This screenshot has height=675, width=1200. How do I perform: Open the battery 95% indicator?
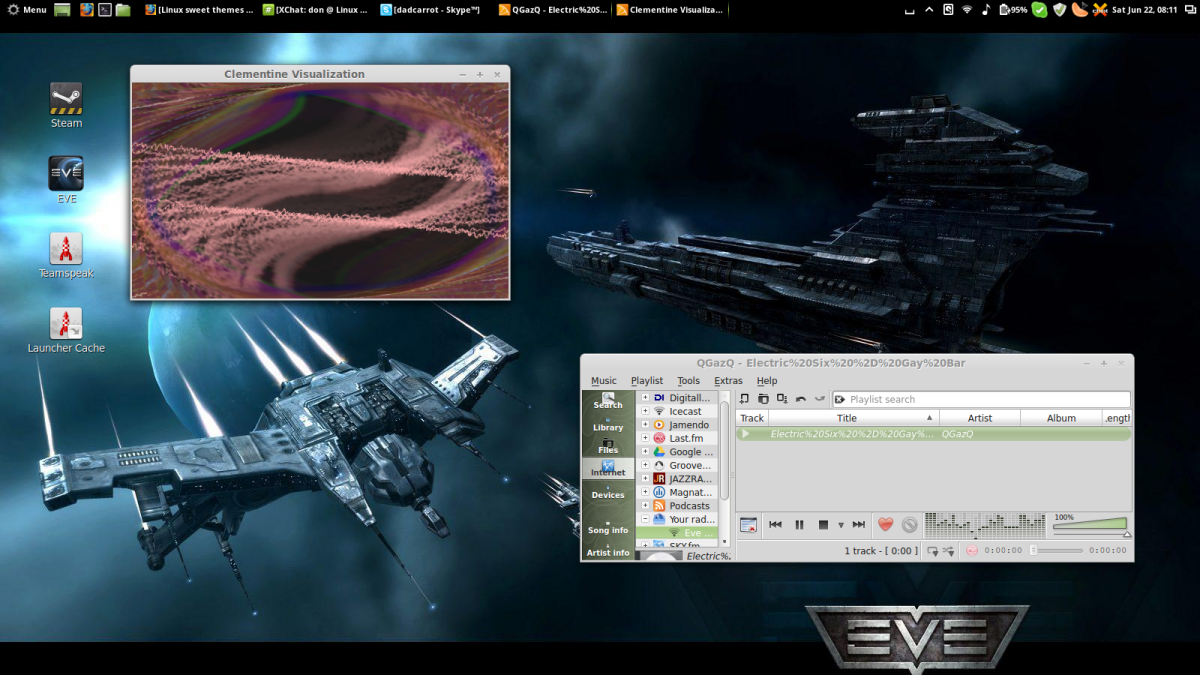[x=1012, y=9]
